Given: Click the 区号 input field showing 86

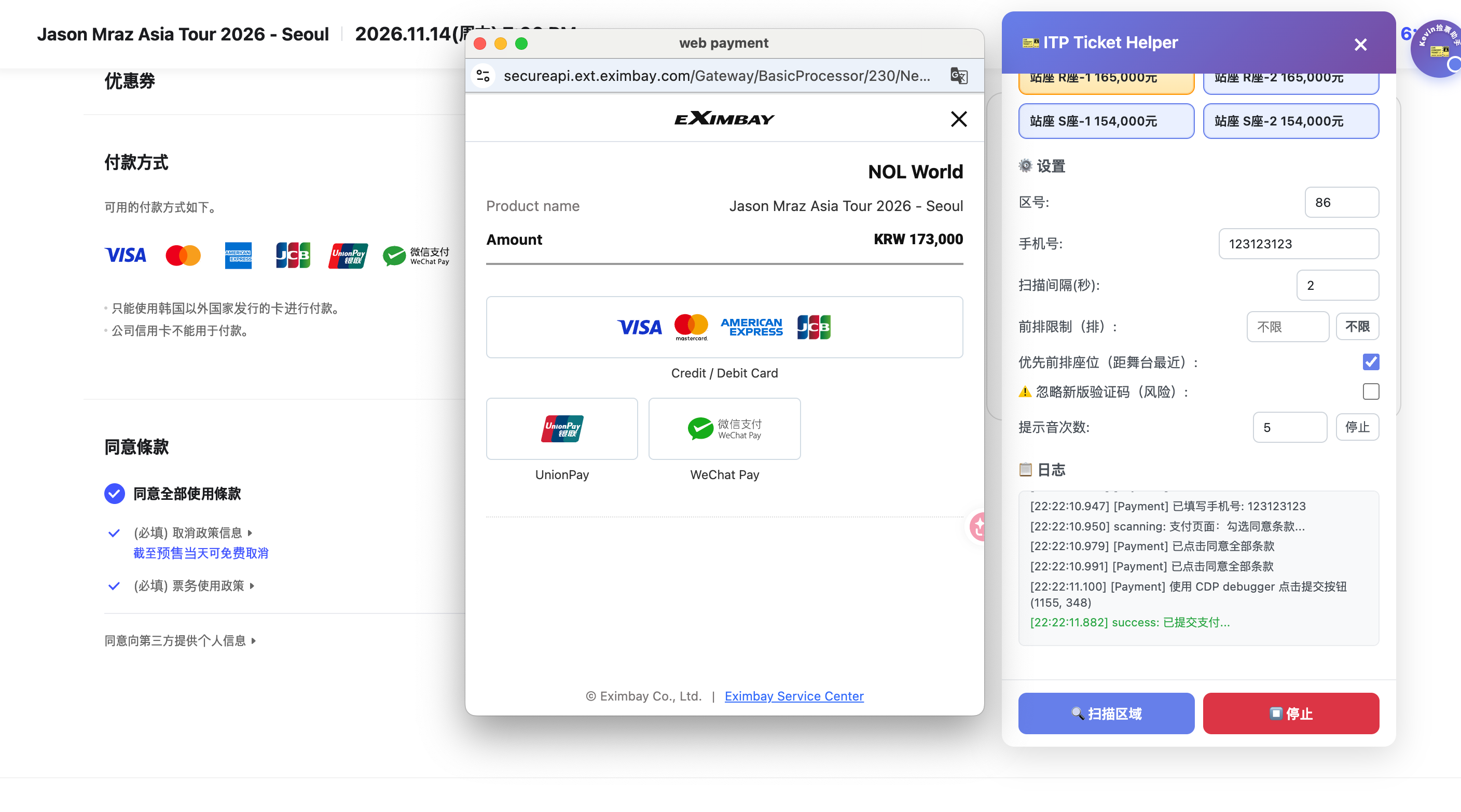Looking at the screenshot, I should tap(1341, 202).
